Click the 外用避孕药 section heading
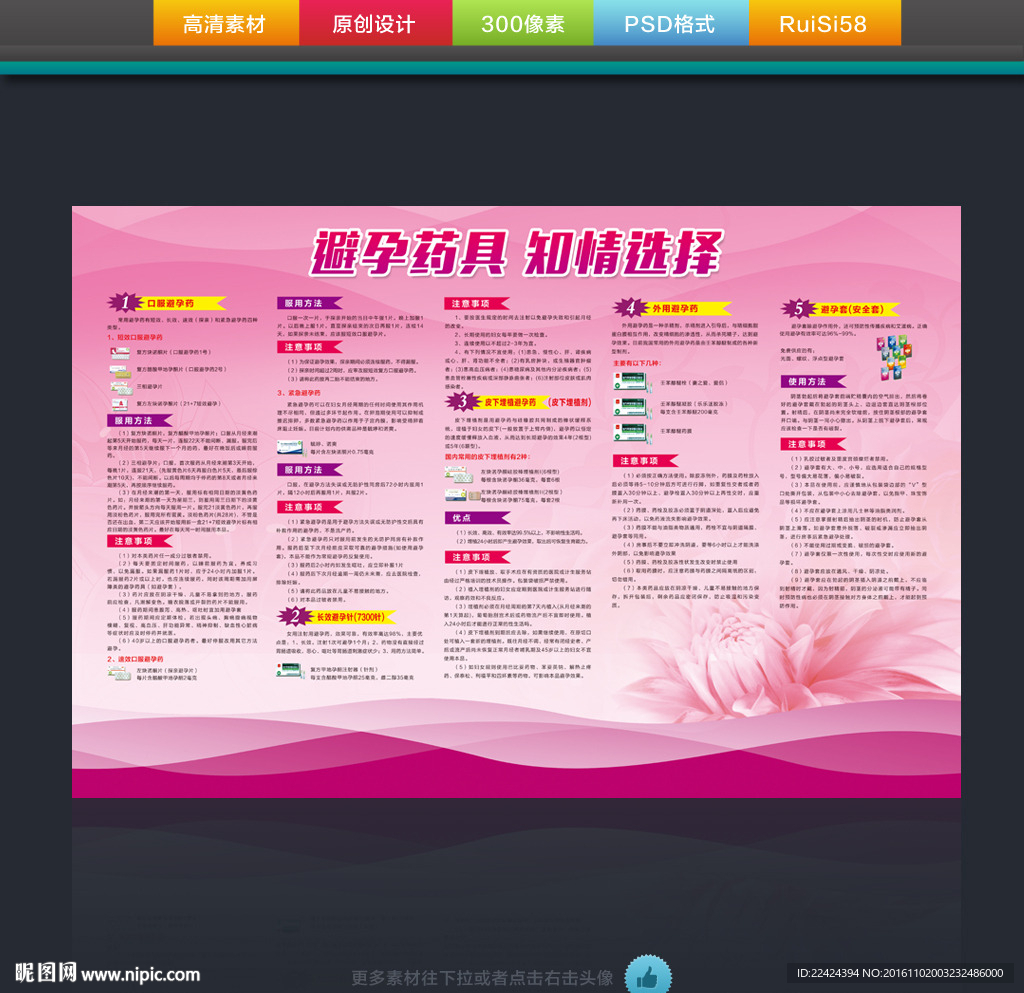Viewport: 1024px width, 993px height. point(675,308)
